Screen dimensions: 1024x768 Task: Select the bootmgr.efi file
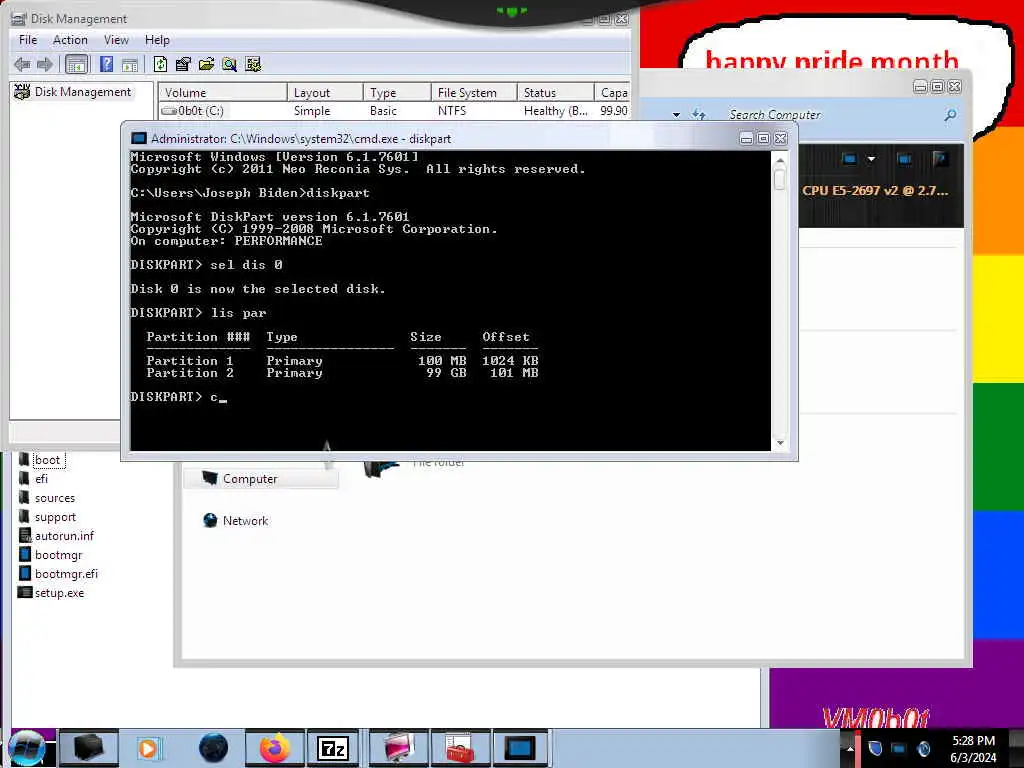tap(58, 573)
